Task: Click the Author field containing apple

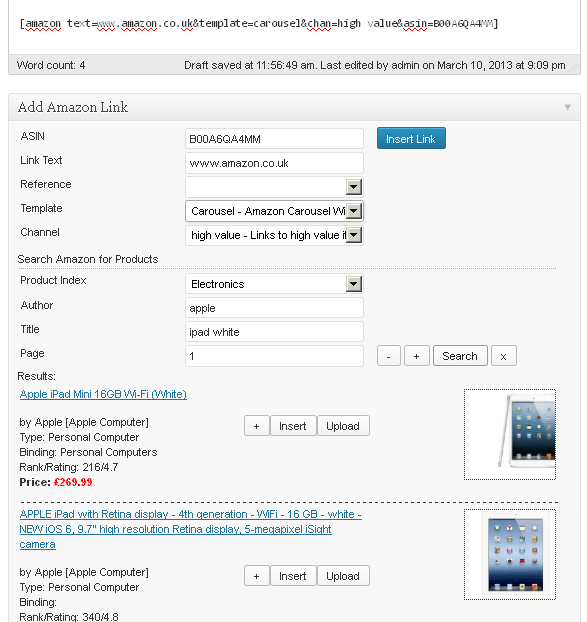Action: pos(274,308)
